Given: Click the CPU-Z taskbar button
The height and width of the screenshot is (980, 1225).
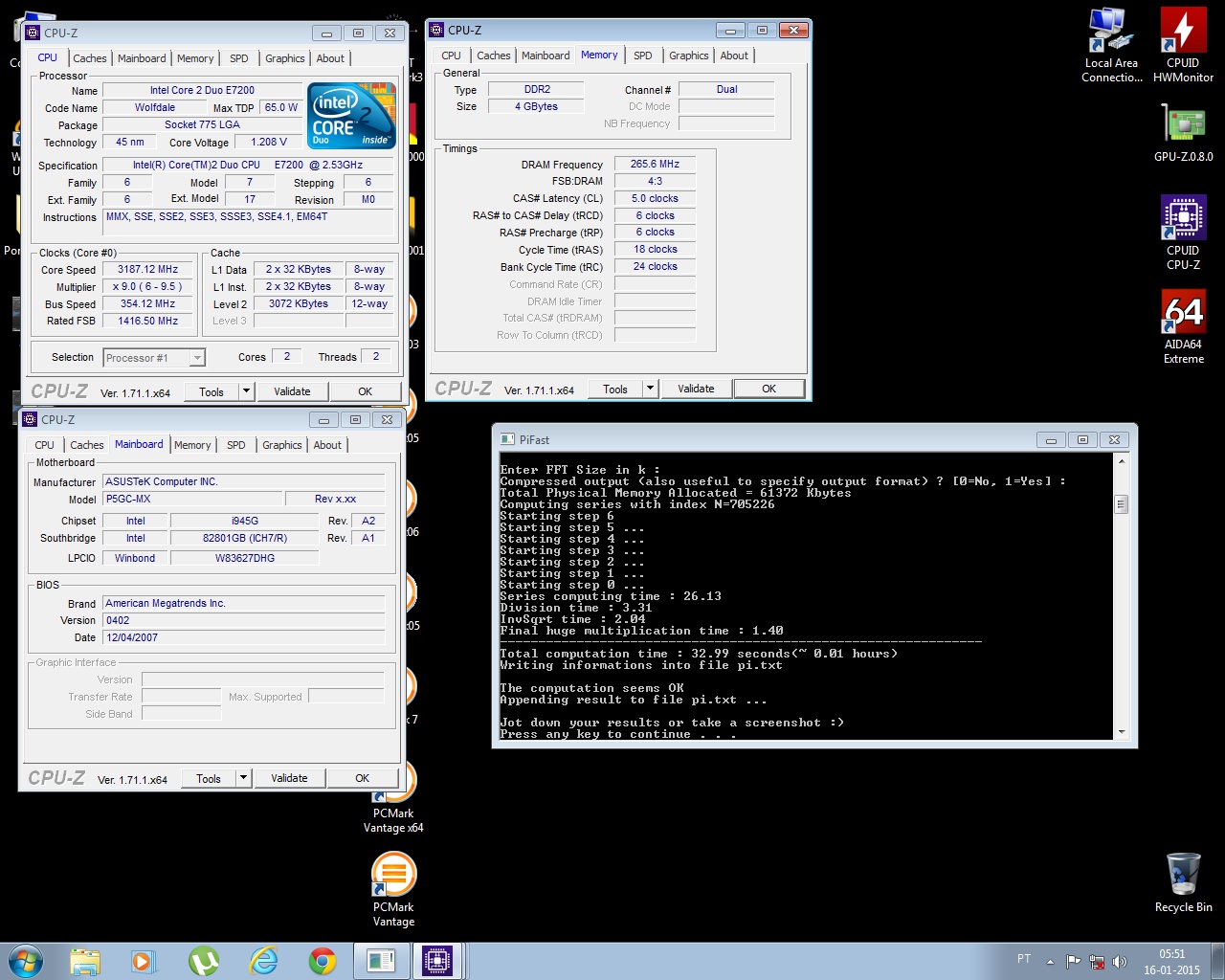Looking at the screenshot, I should (438, 961).
